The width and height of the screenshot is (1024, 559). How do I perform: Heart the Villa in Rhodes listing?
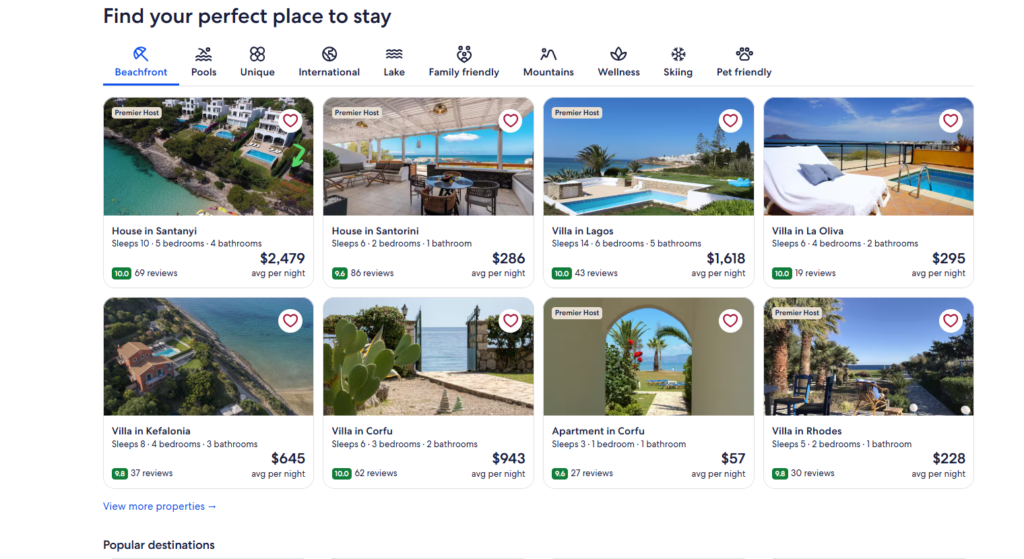[x=950, y=321]
